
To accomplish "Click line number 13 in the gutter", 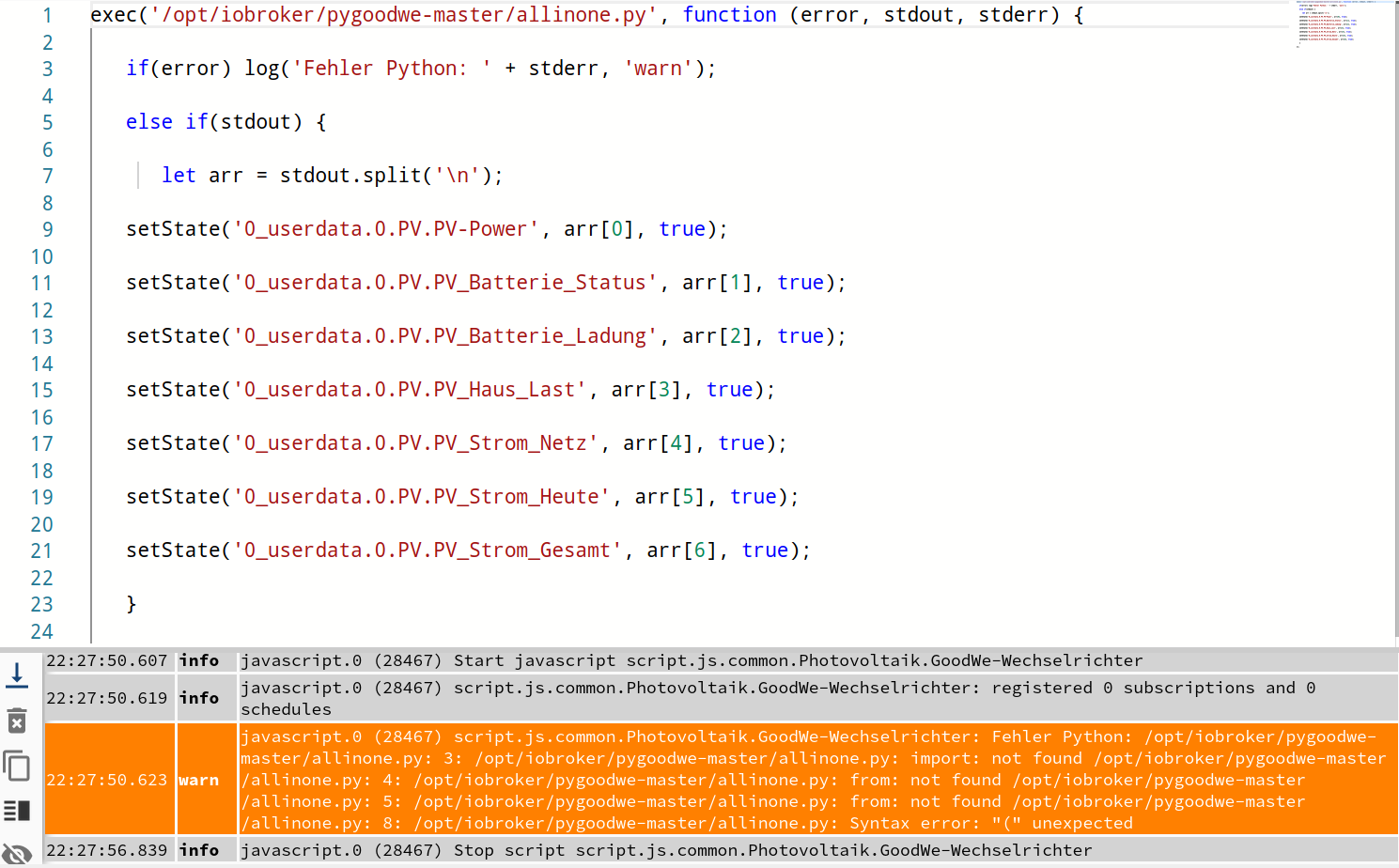I will click(41, 336).
